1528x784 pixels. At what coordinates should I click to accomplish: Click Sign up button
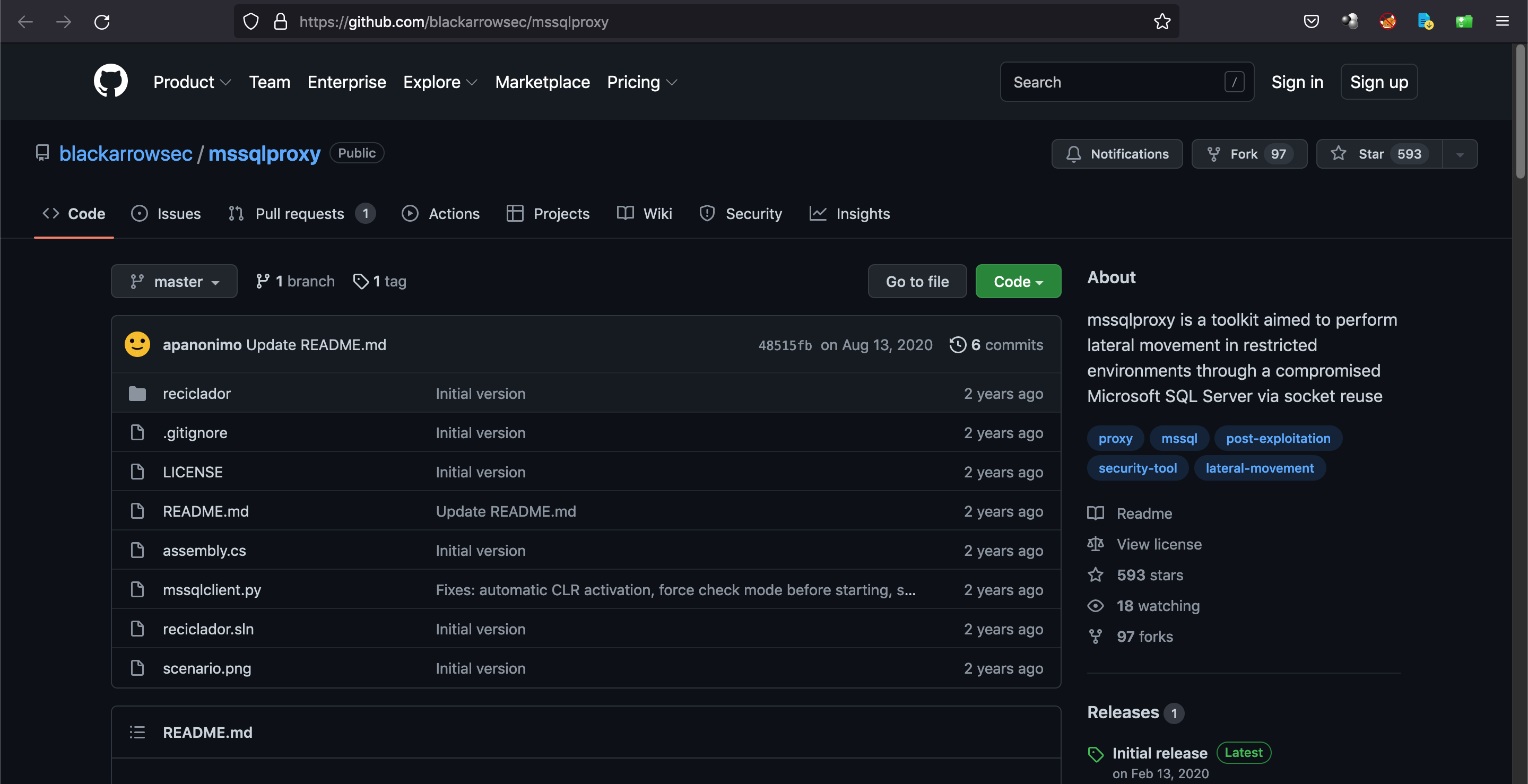[1379, 82]
